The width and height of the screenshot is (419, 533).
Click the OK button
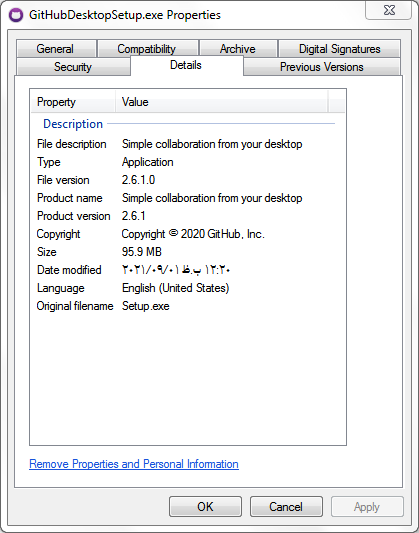click(205, 506)
